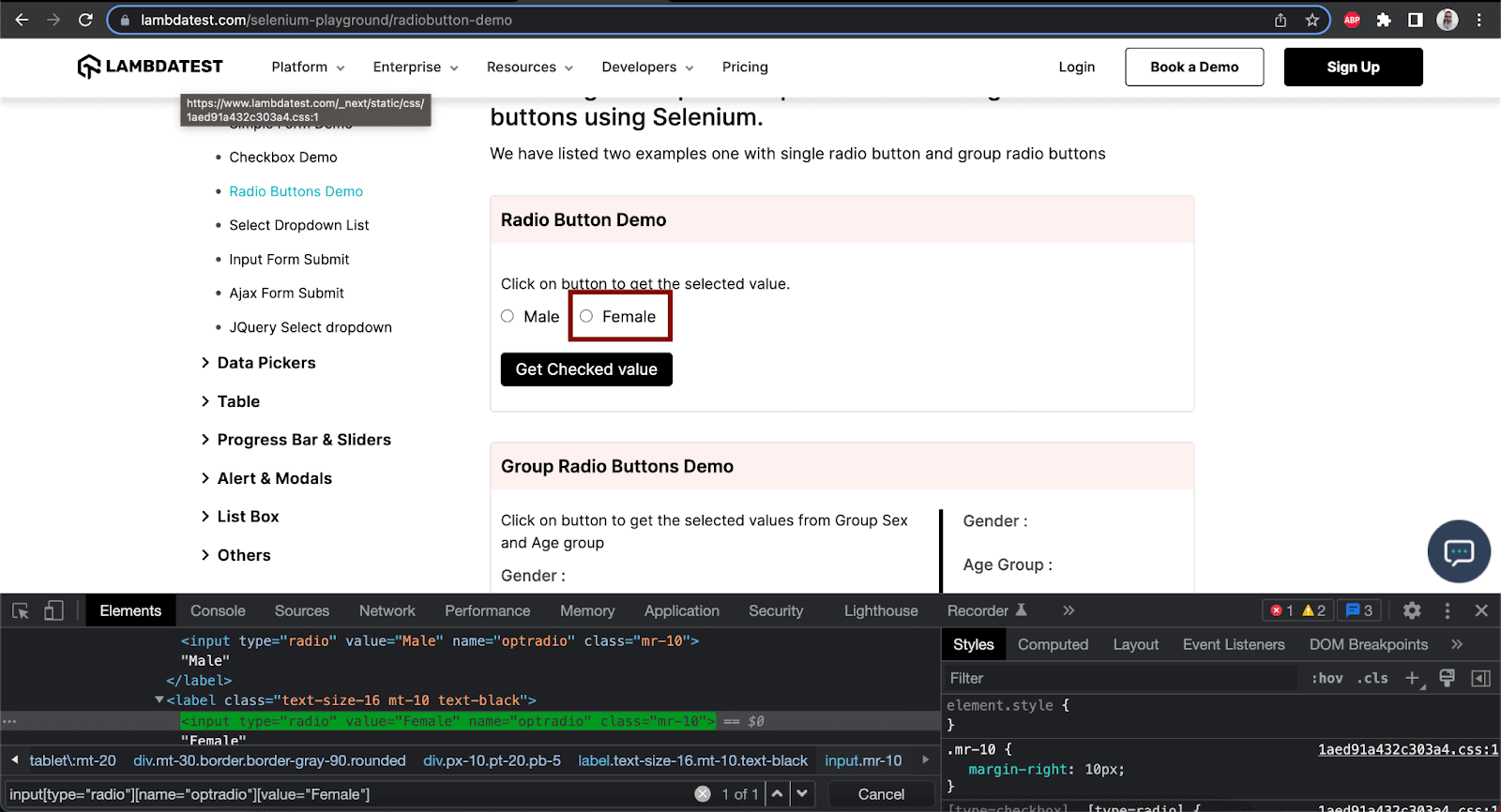The height and width of the screenshot is (812, 1501).
Task: Select the Male radio button
Action: point(508,316)
